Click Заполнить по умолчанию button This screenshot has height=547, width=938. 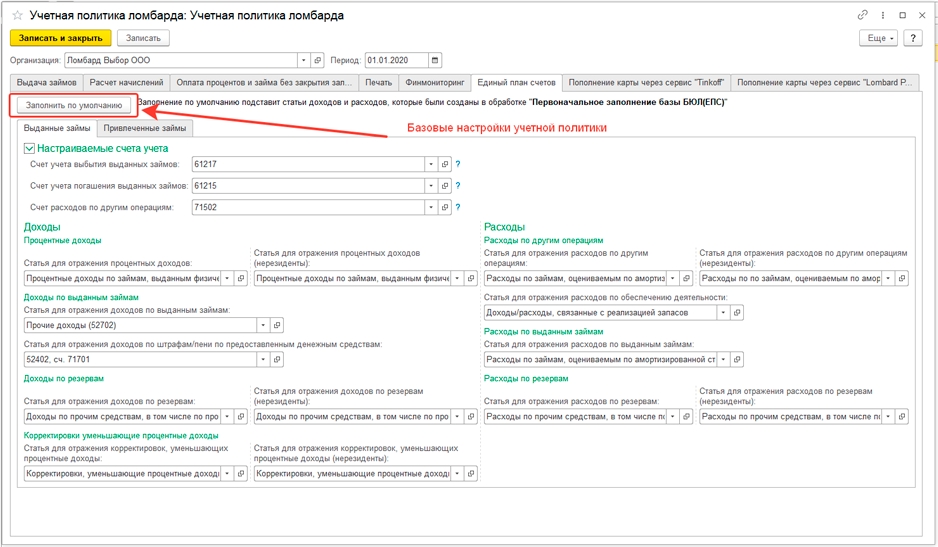click(75, 104)
